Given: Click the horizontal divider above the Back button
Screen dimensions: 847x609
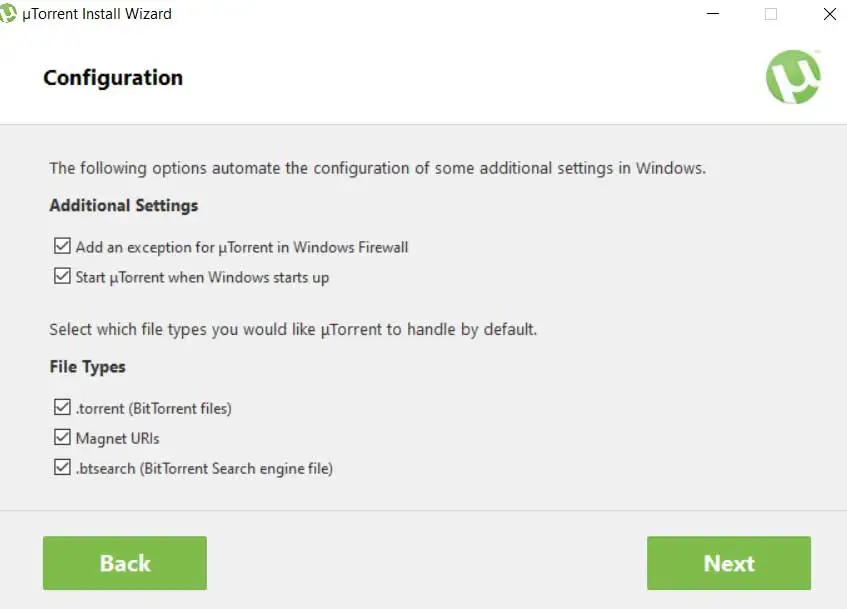Looking at the screenshot, I should click(423, 511).
